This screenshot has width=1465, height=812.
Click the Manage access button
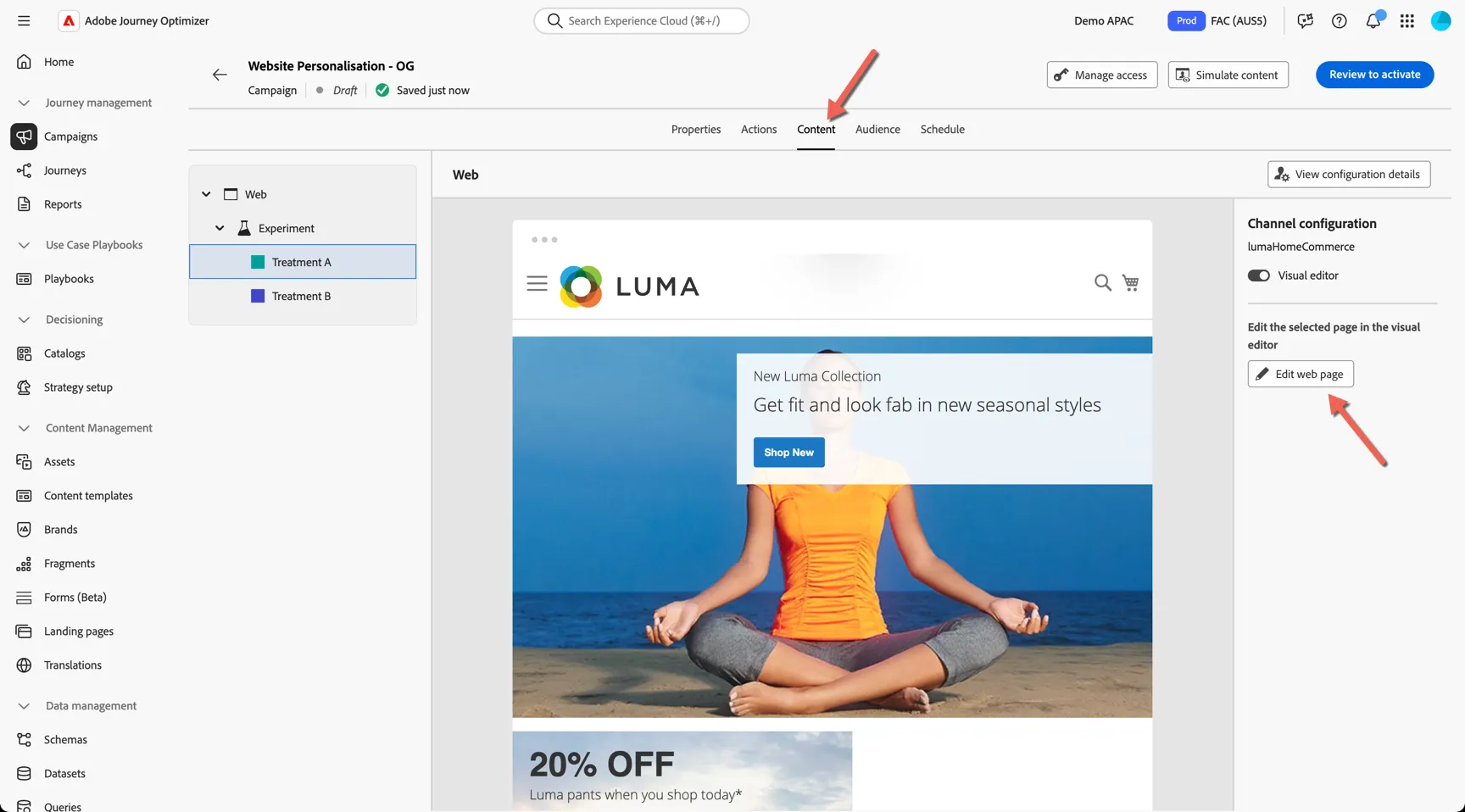1102,75
